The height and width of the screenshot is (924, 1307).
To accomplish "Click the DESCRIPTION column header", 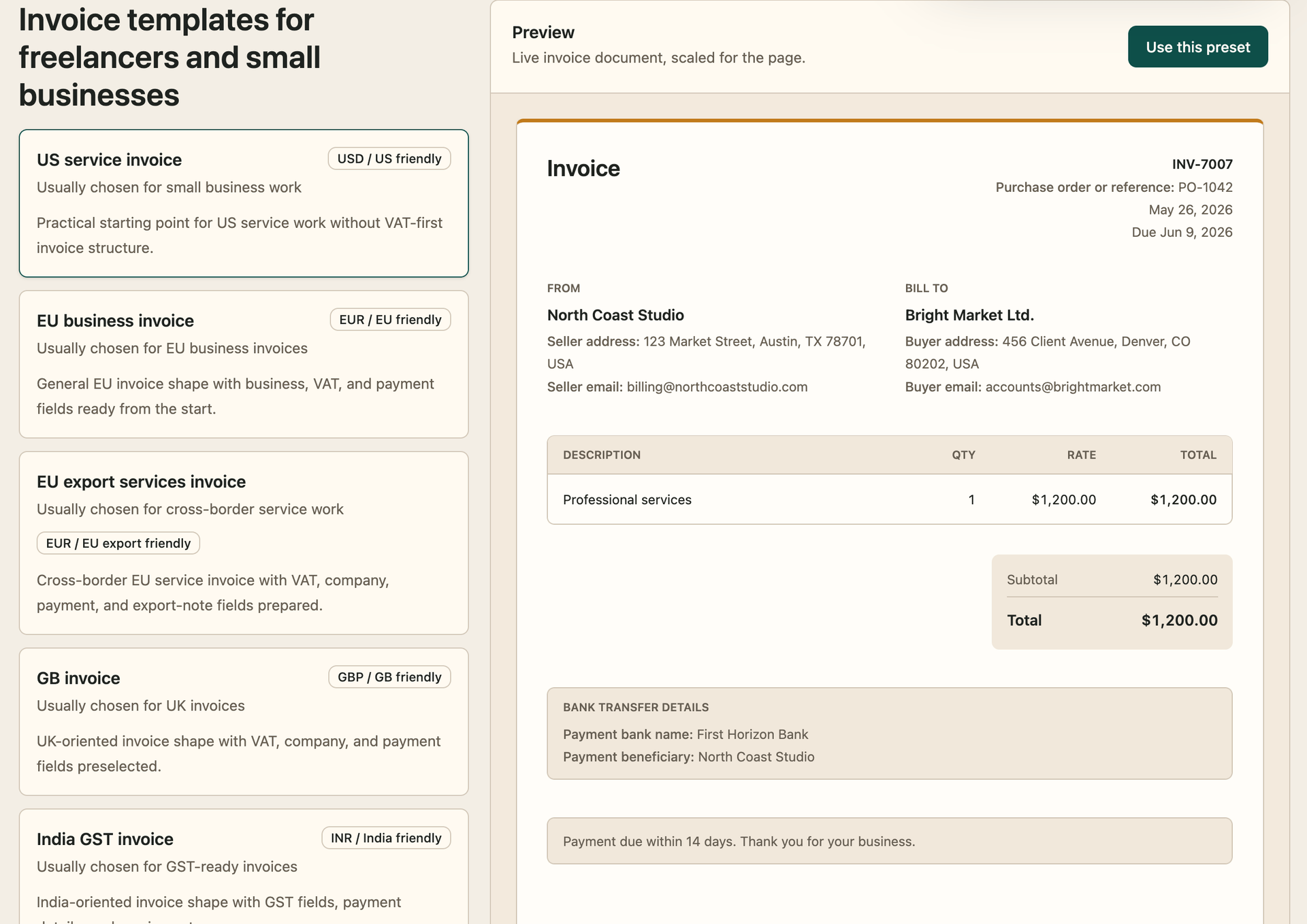I will coord(602,455).
